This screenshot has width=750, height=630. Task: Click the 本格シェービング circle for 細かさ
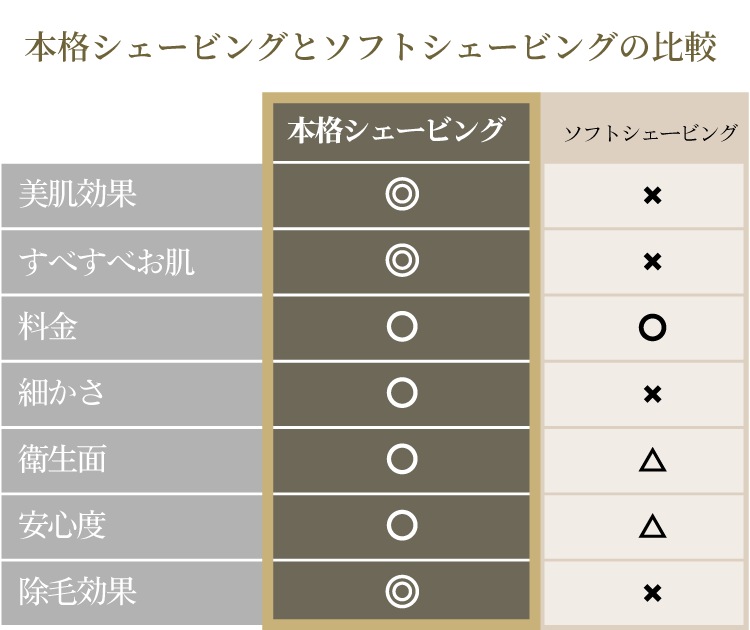pyautogui.click(x=401, y=394)
